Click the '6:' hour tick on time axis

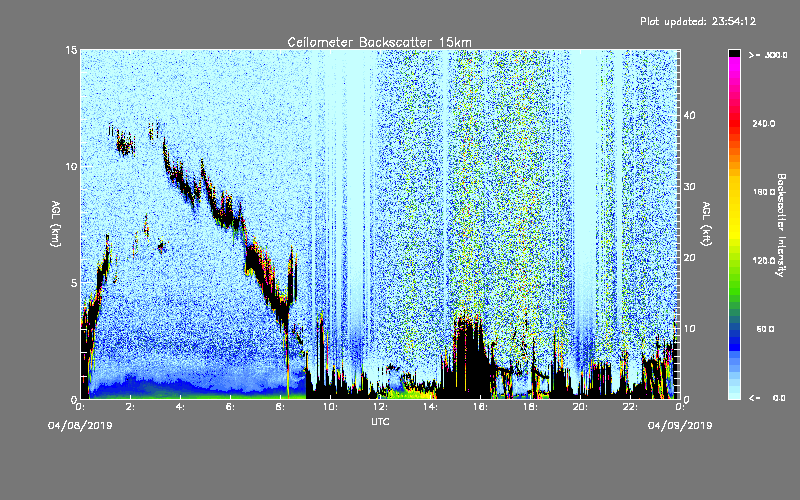(230, 407)
